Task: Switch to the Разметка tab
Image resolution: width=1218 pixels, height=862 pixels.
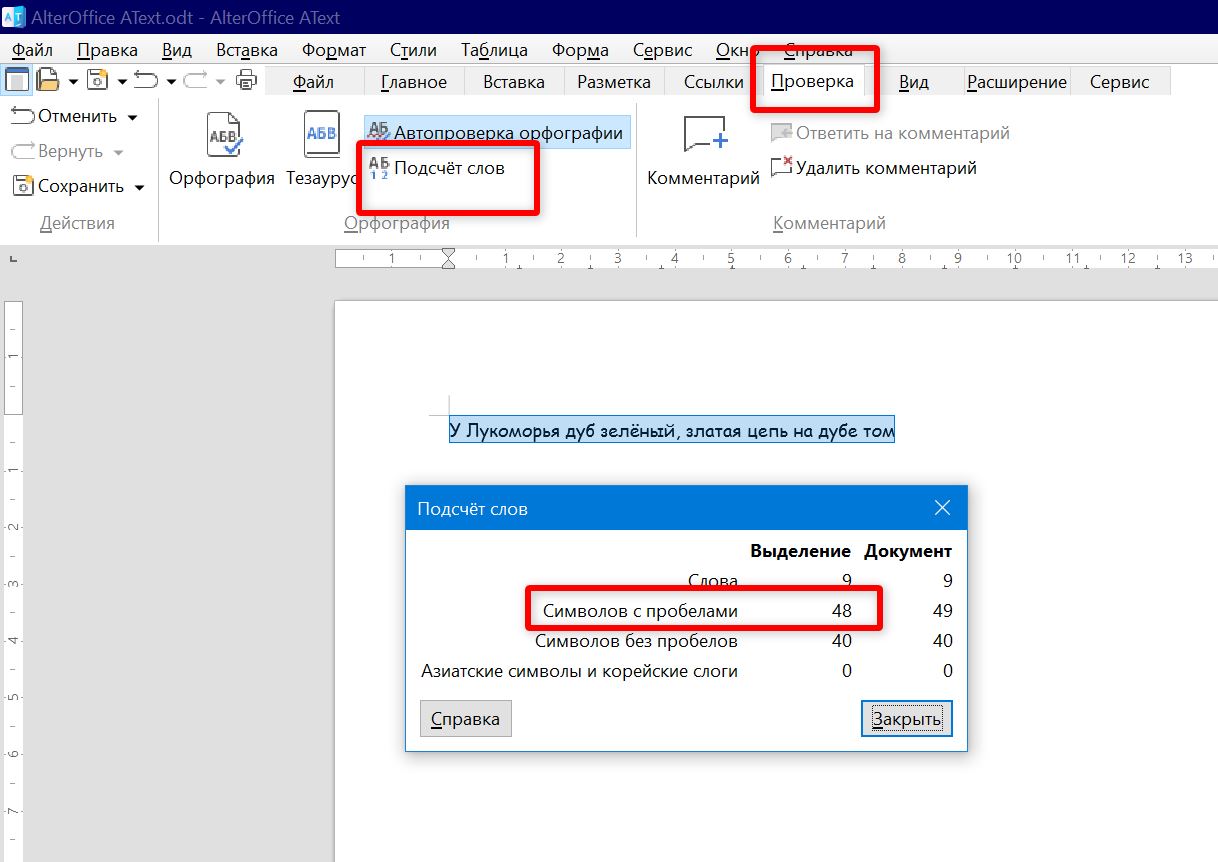Action: [x=614, y=82]
